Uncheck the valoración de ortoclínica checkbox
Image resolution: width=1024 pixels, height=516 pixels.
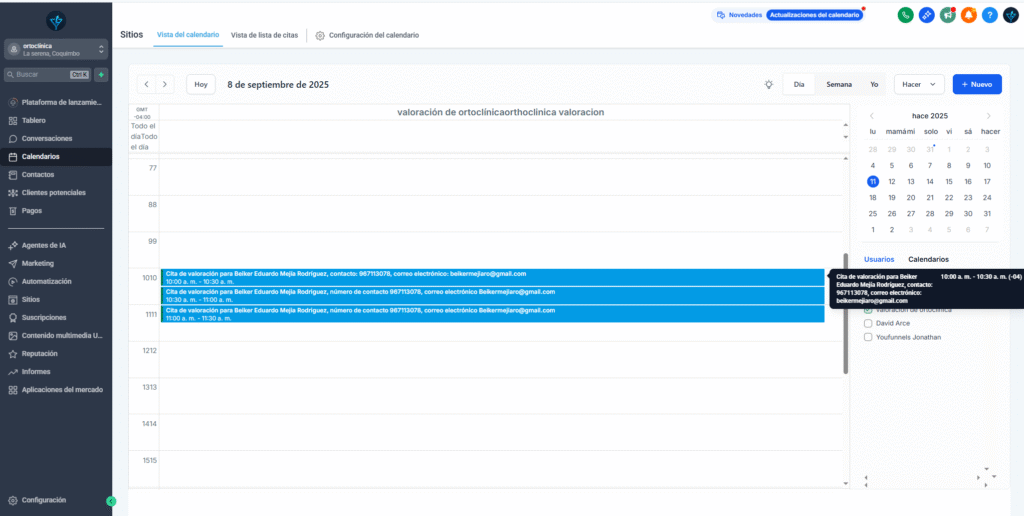point(868,310)
